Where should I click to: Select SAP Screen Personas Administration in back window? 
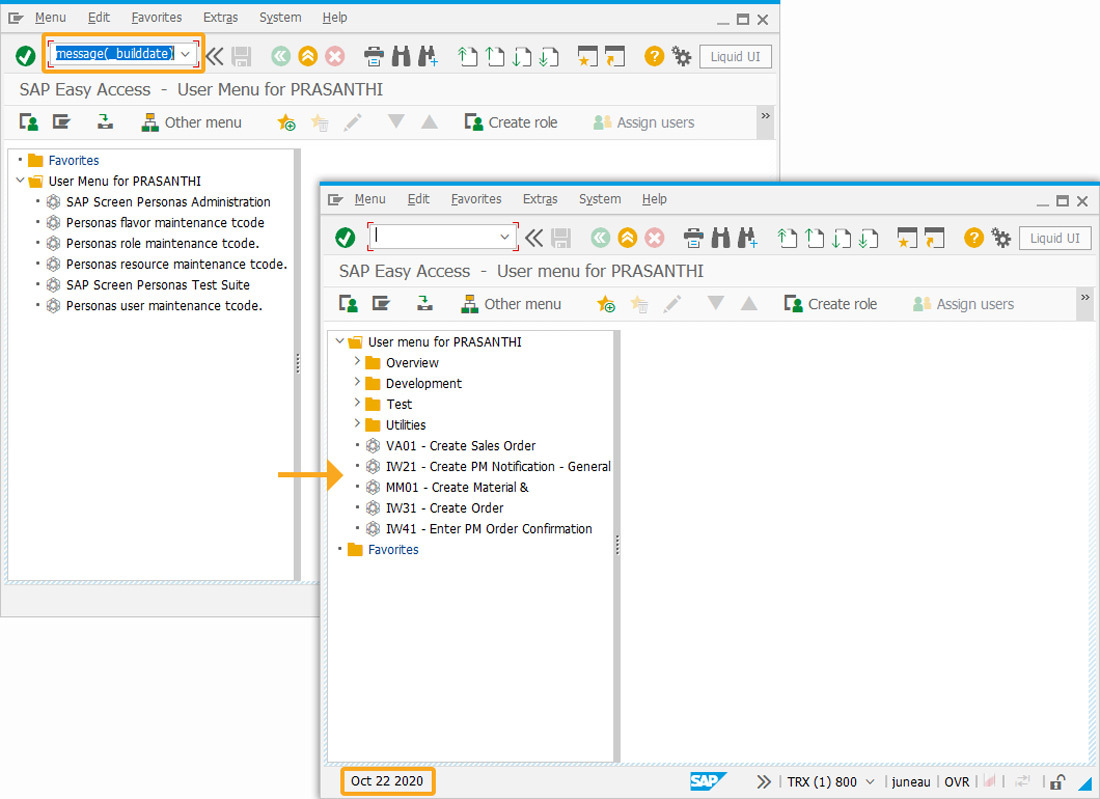[x=168, y=202]
